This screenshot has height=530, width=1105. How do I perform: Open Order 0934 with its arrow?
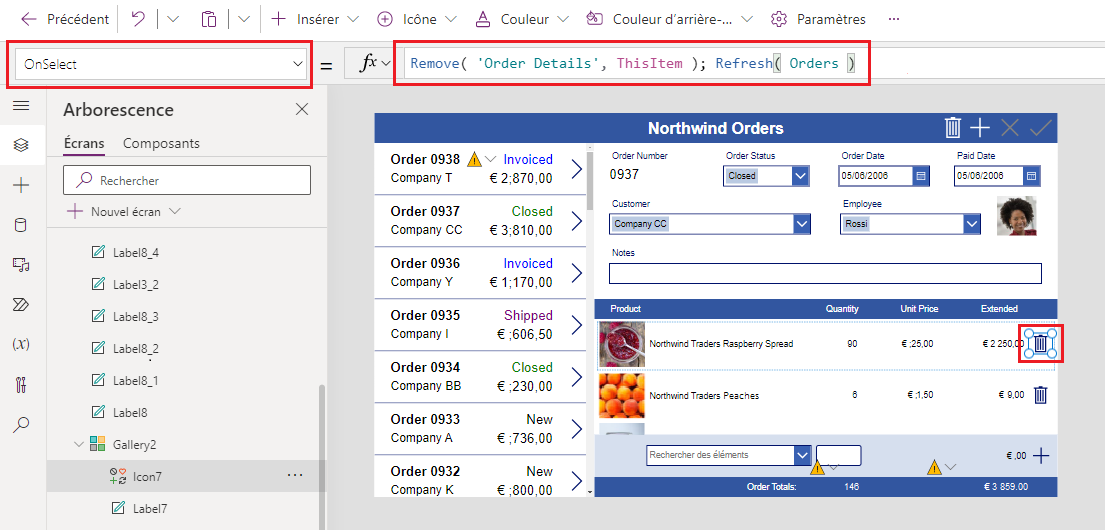576,376
